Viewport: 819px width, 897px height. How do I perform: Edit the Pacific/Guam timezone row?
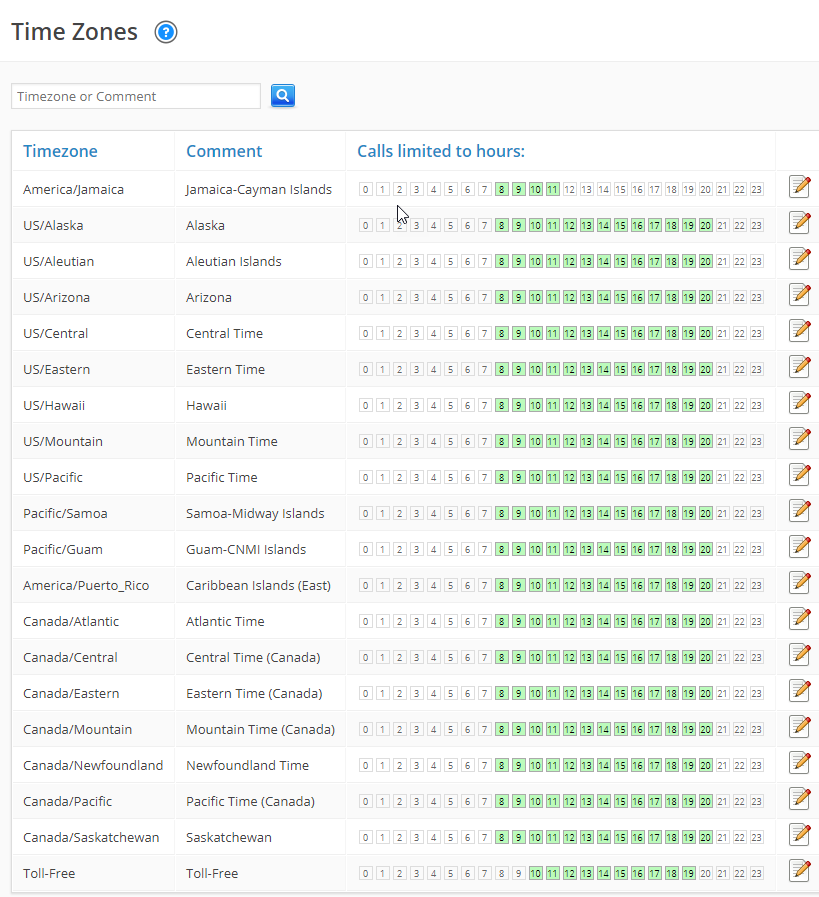pyautogui.click(x=800, y=547)
